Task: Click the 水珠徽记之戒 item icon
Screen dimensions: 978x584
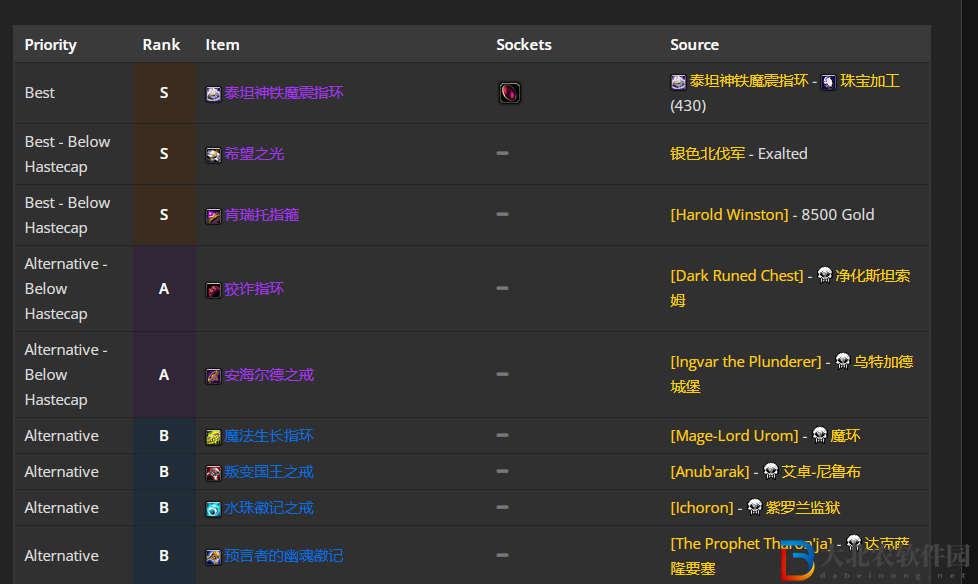Action: (x=213, y=508)
